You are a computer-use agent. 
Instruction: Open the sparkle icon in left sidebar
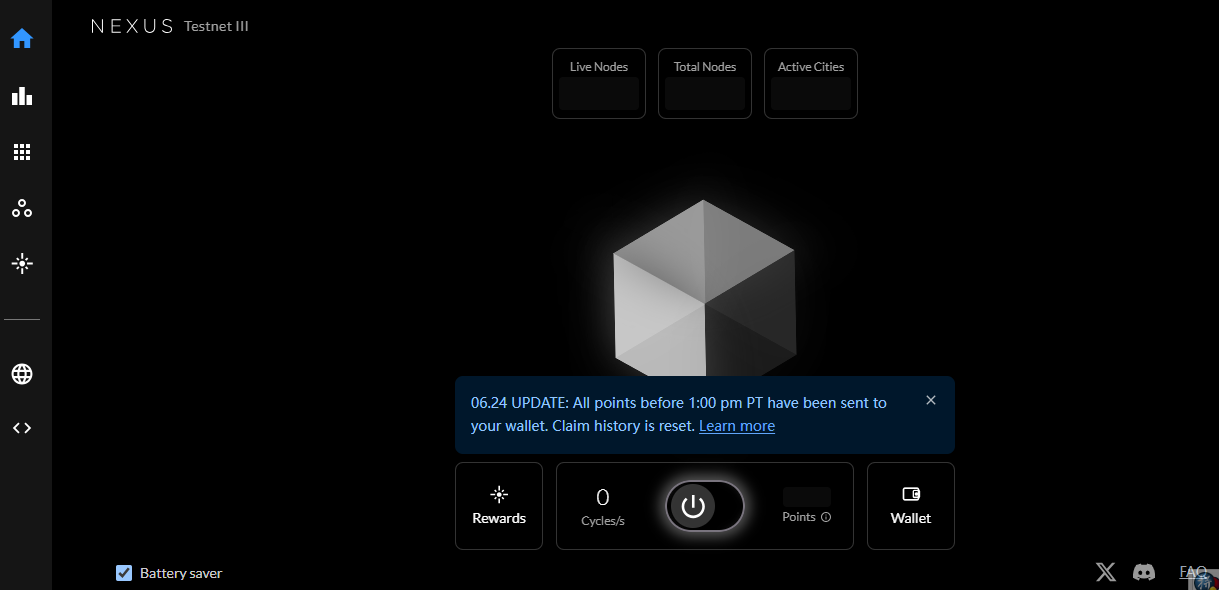pos(22,264)
